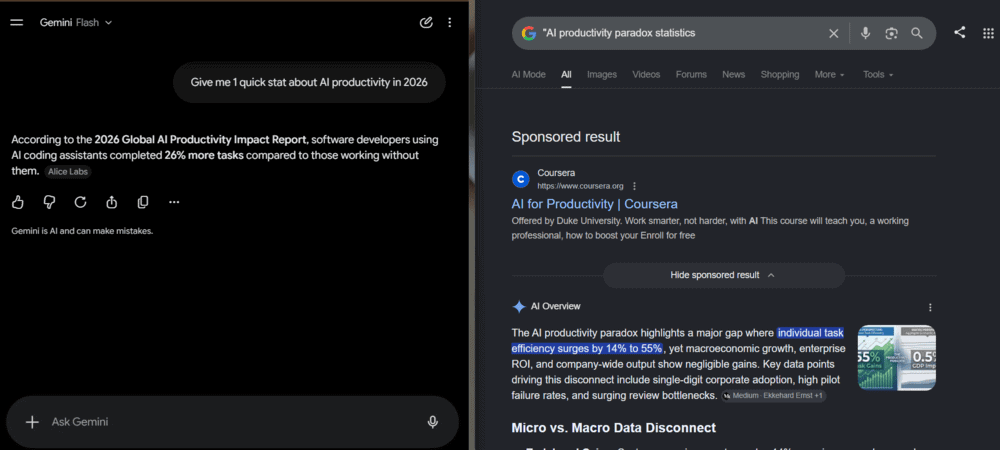Activate the Gemini microphone input

tap(432, 422)
